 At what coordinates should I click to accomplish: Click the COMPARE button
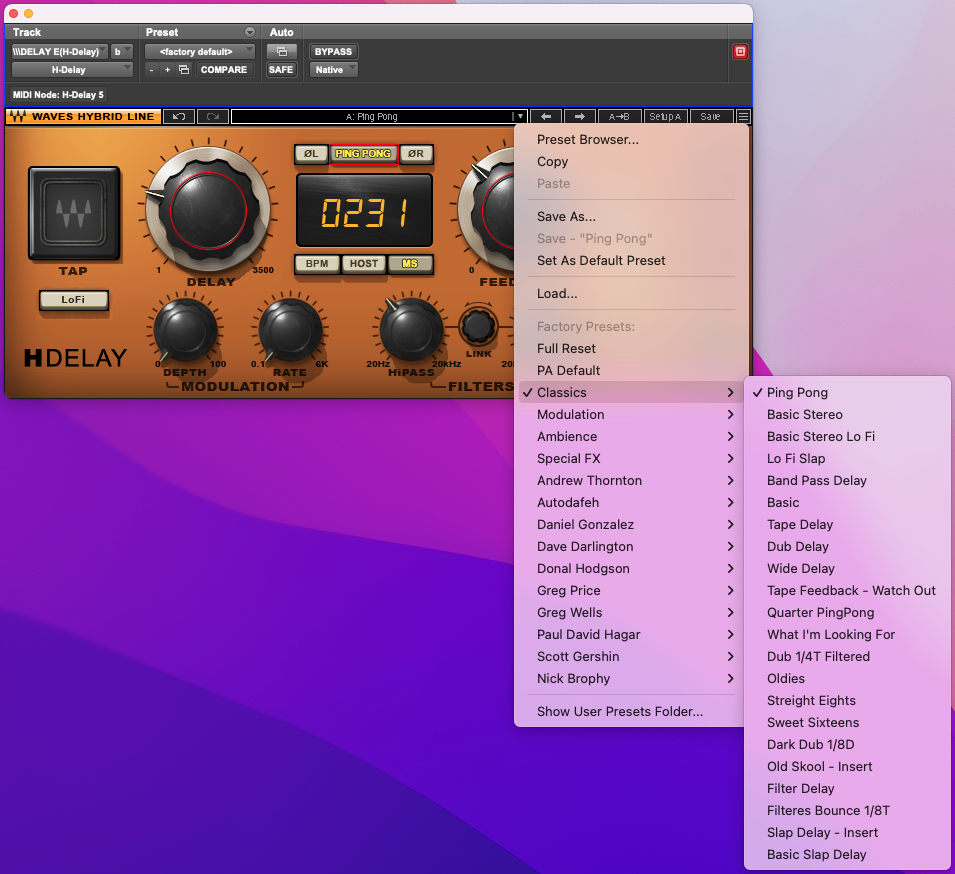224,70
